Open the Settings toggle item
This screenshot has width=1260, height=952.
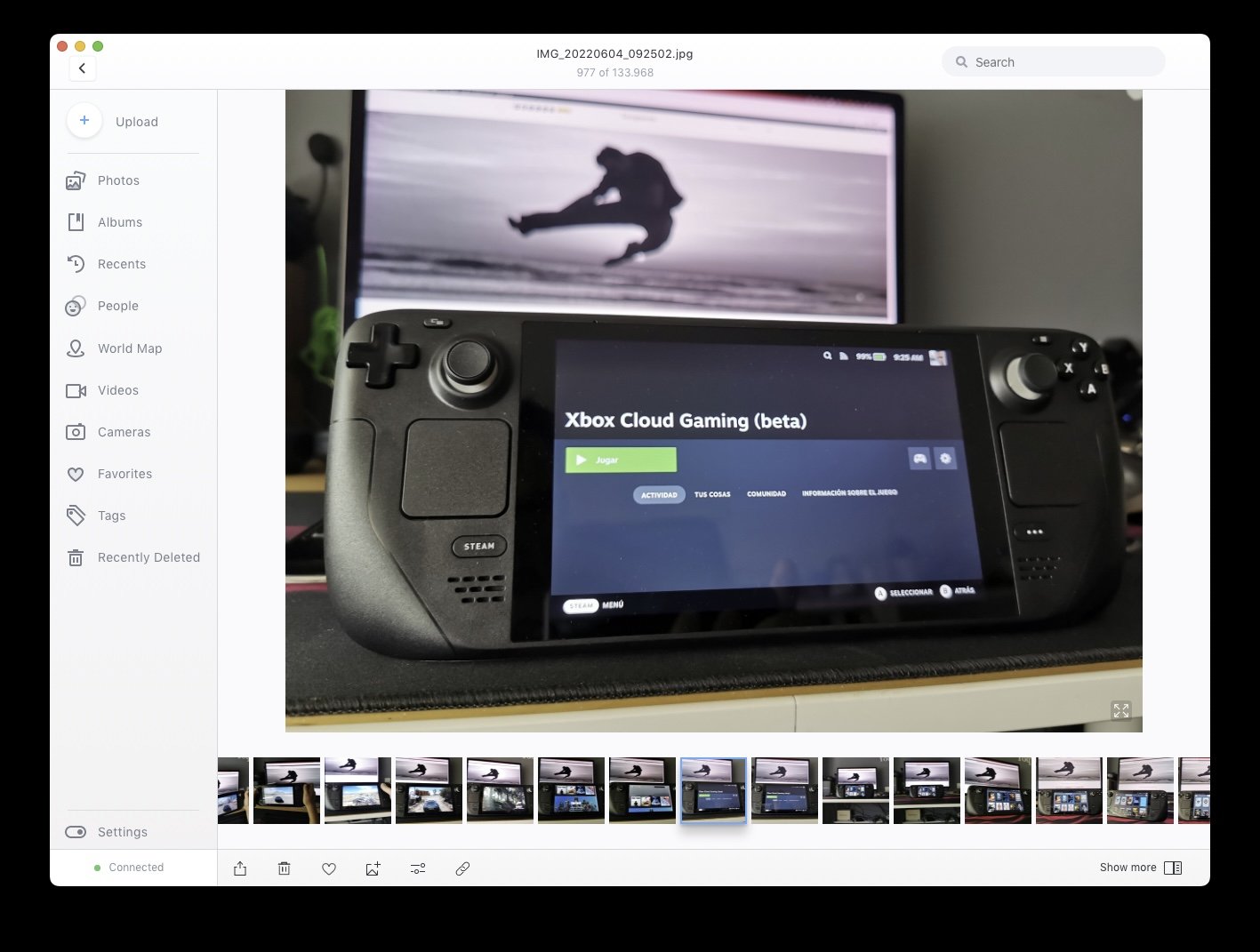pos(122,832)
